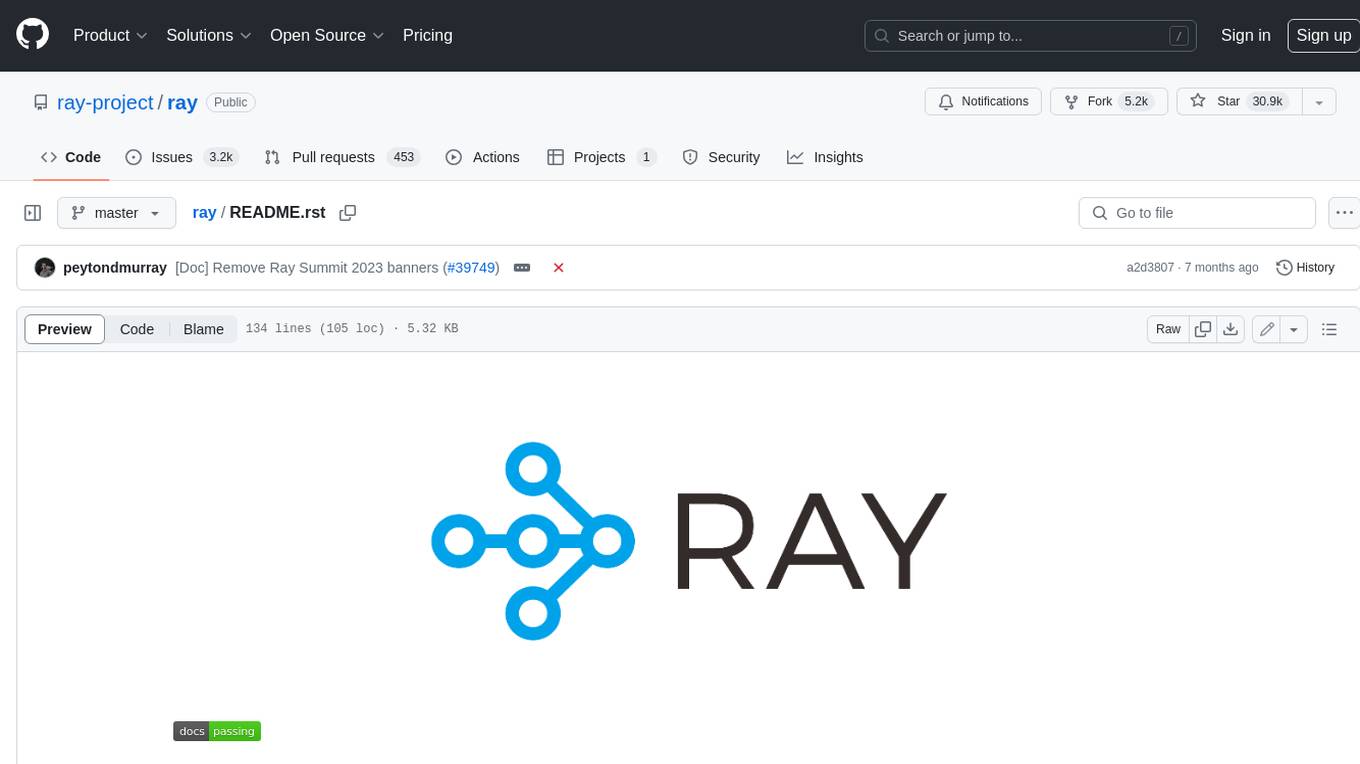Open the GitHub homepage logo

(x=33, y=35)
